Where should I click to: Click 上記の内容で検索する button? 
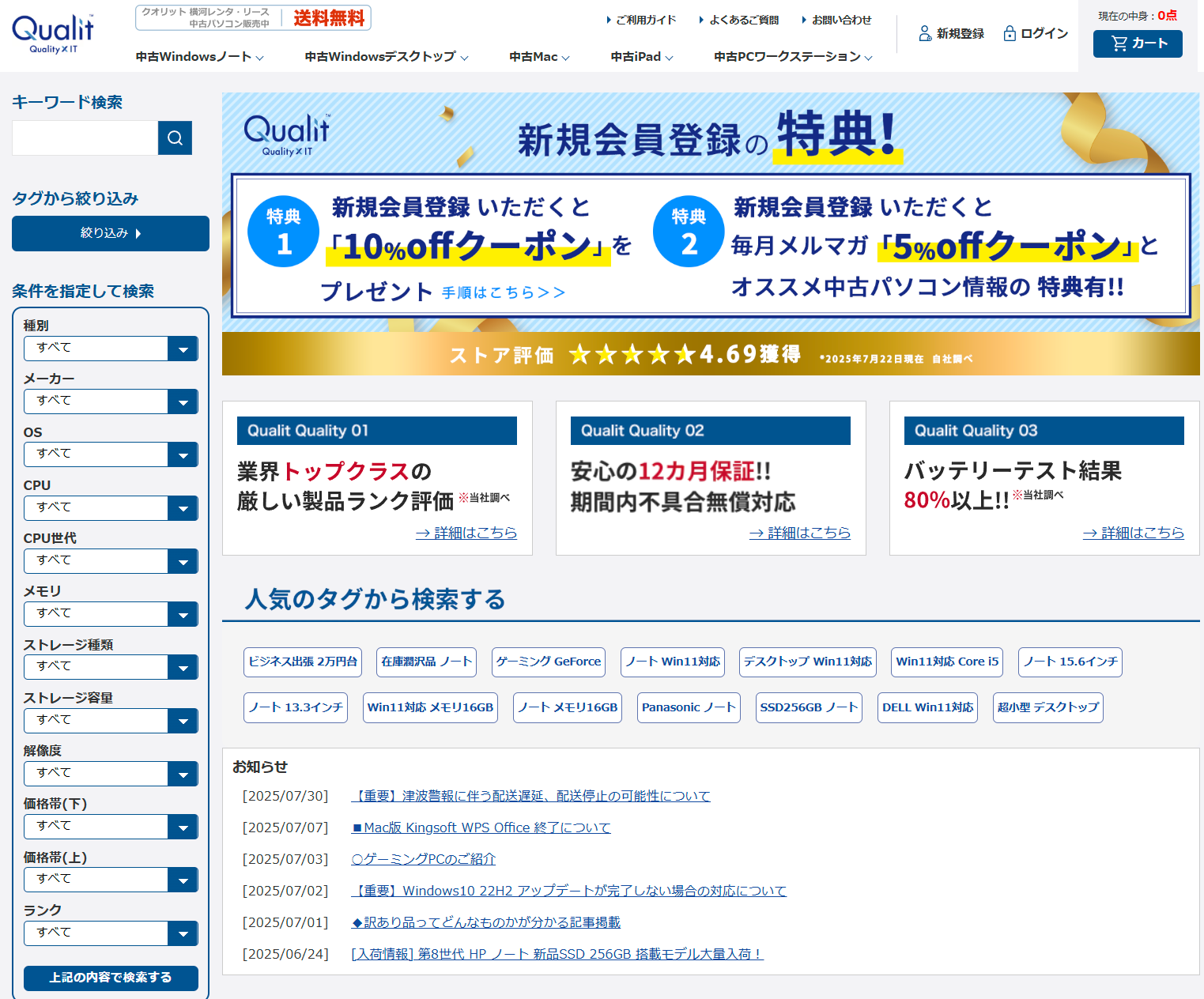[x=111, y=978]
